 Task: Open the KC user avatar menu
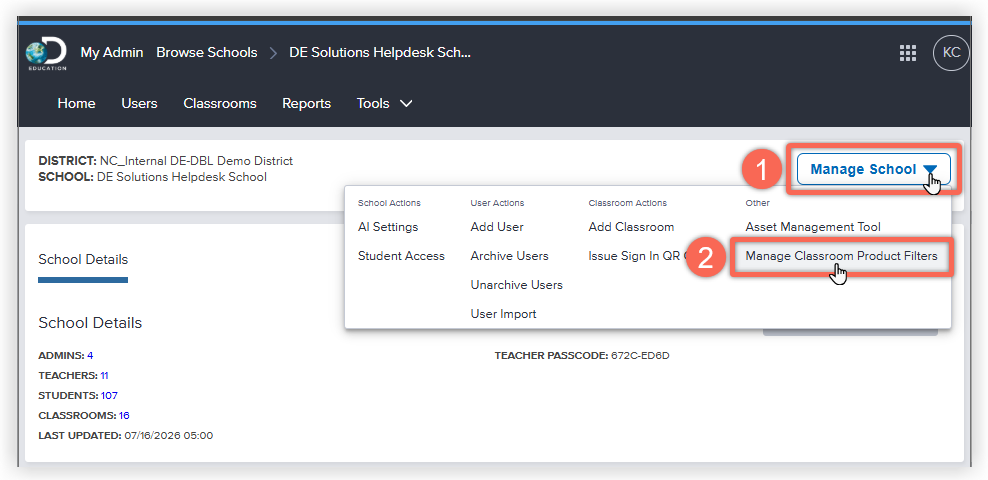click(951, 53)
